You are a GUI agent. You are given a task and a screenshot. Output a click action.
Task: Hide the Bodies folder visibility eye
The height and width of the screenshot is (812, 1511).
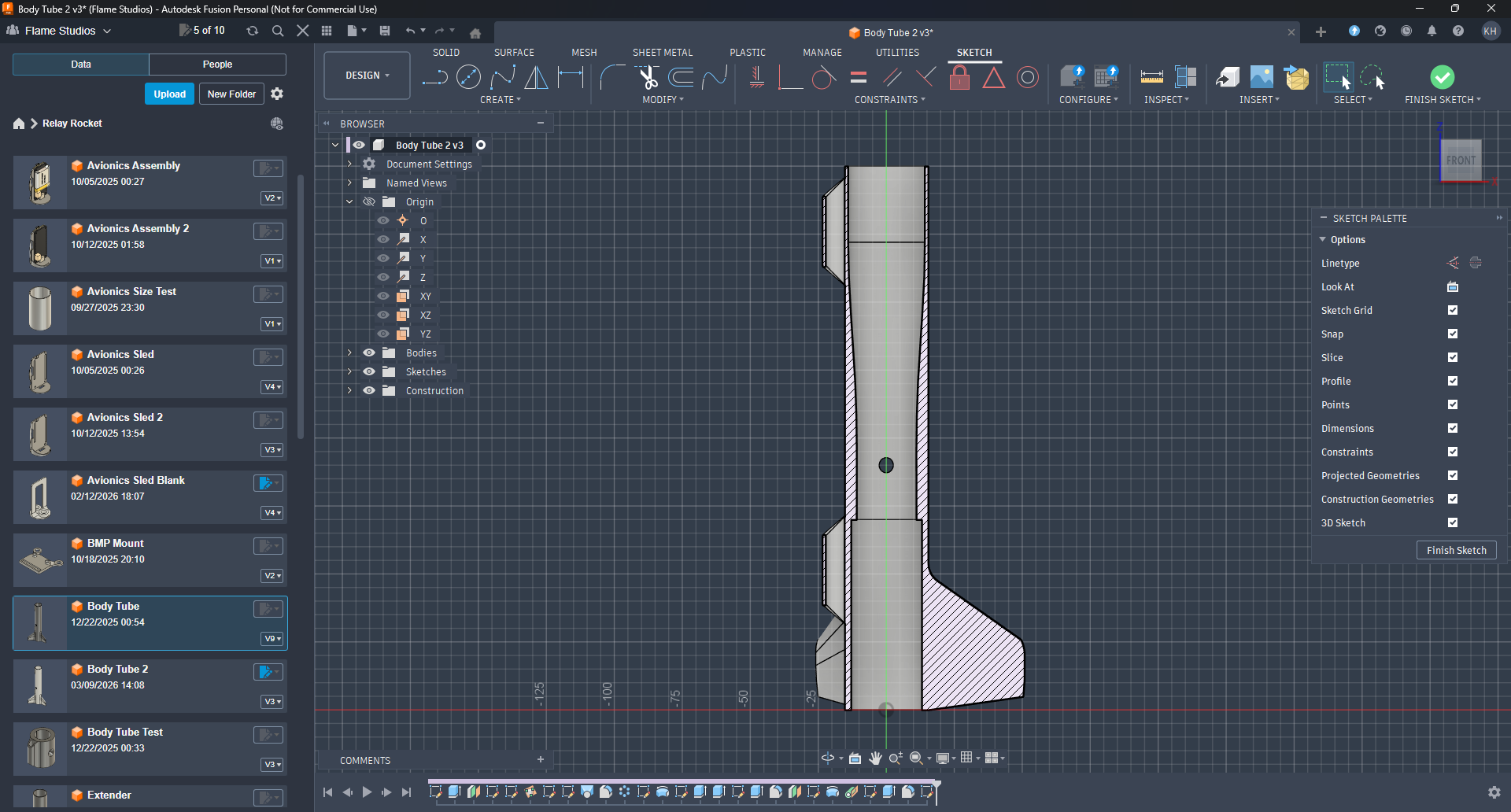(369, 353)
